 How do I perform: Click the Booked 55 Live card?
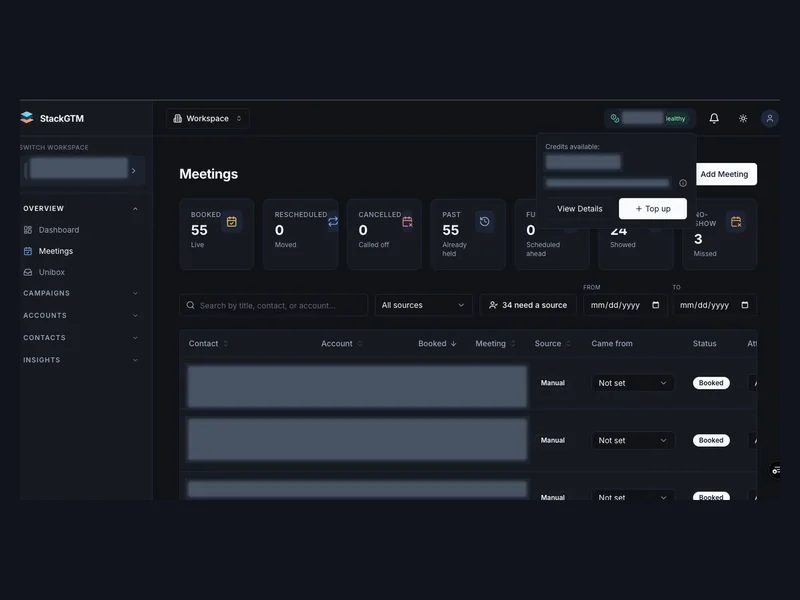(x=216, y=234)
